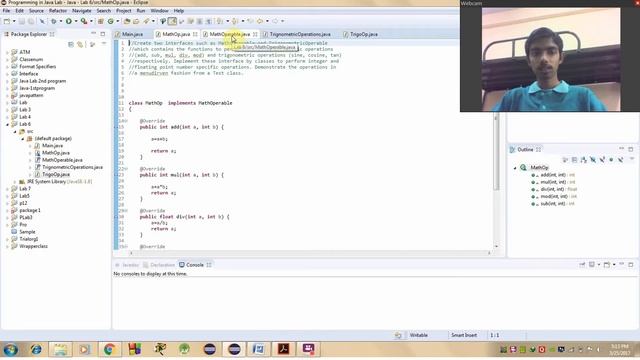Switch to TrigoOp.java editor tab

point(363,34)
